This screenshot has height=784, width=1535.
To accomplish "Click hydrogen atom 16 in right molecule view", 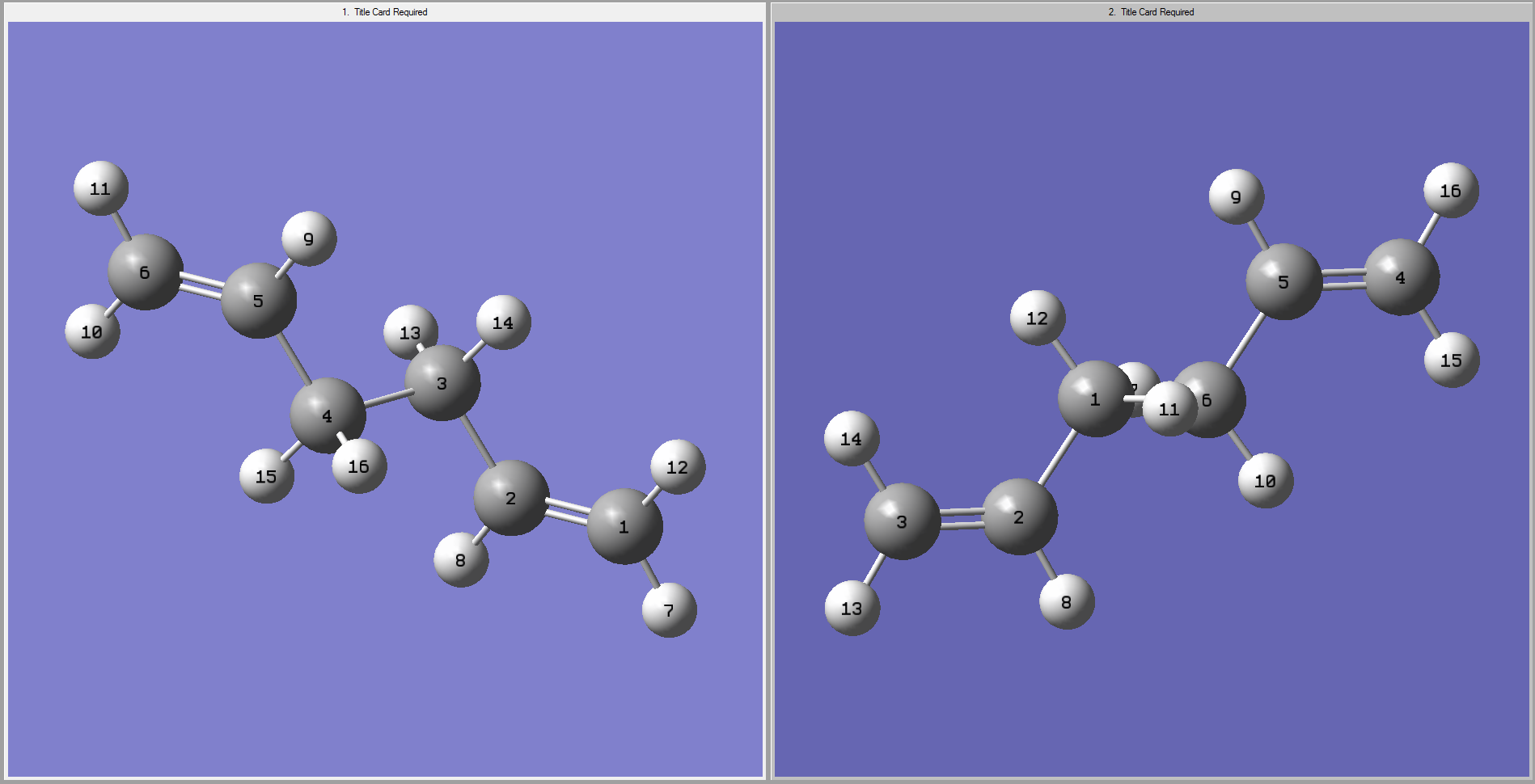I will click(1451, 191).
